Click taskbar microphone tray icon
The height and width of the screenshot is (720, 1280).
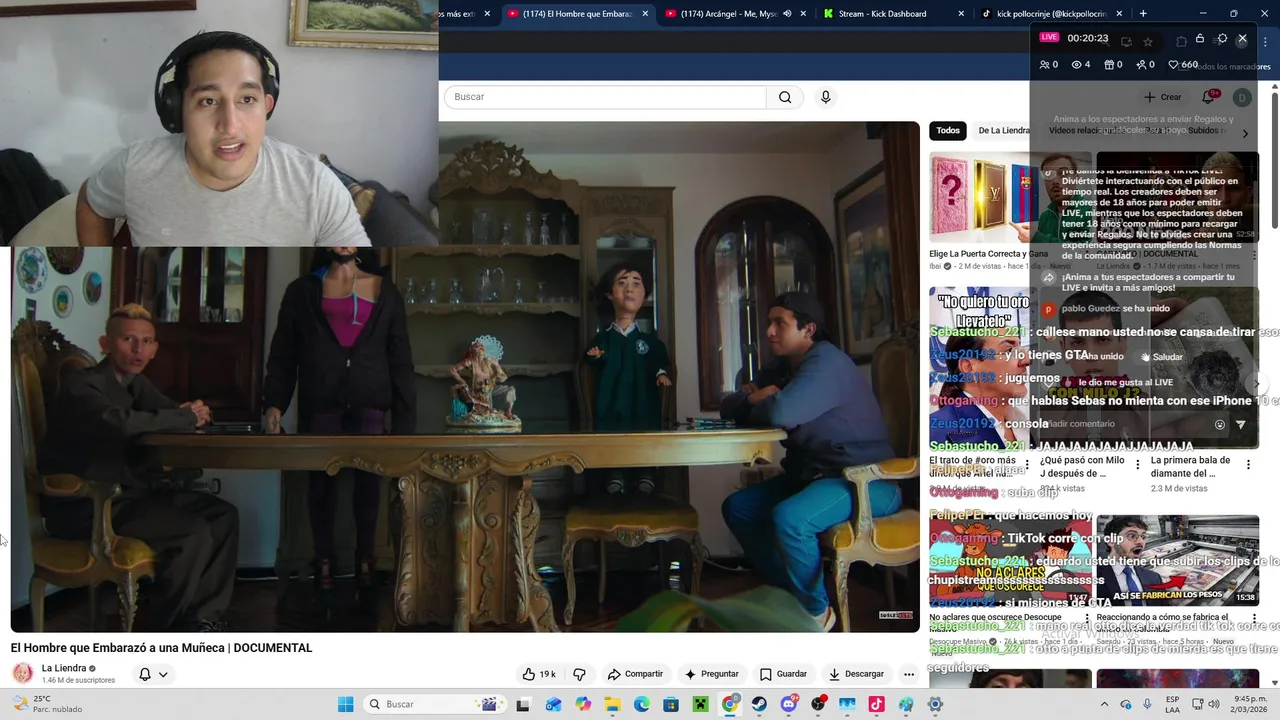coord(1147,704)
